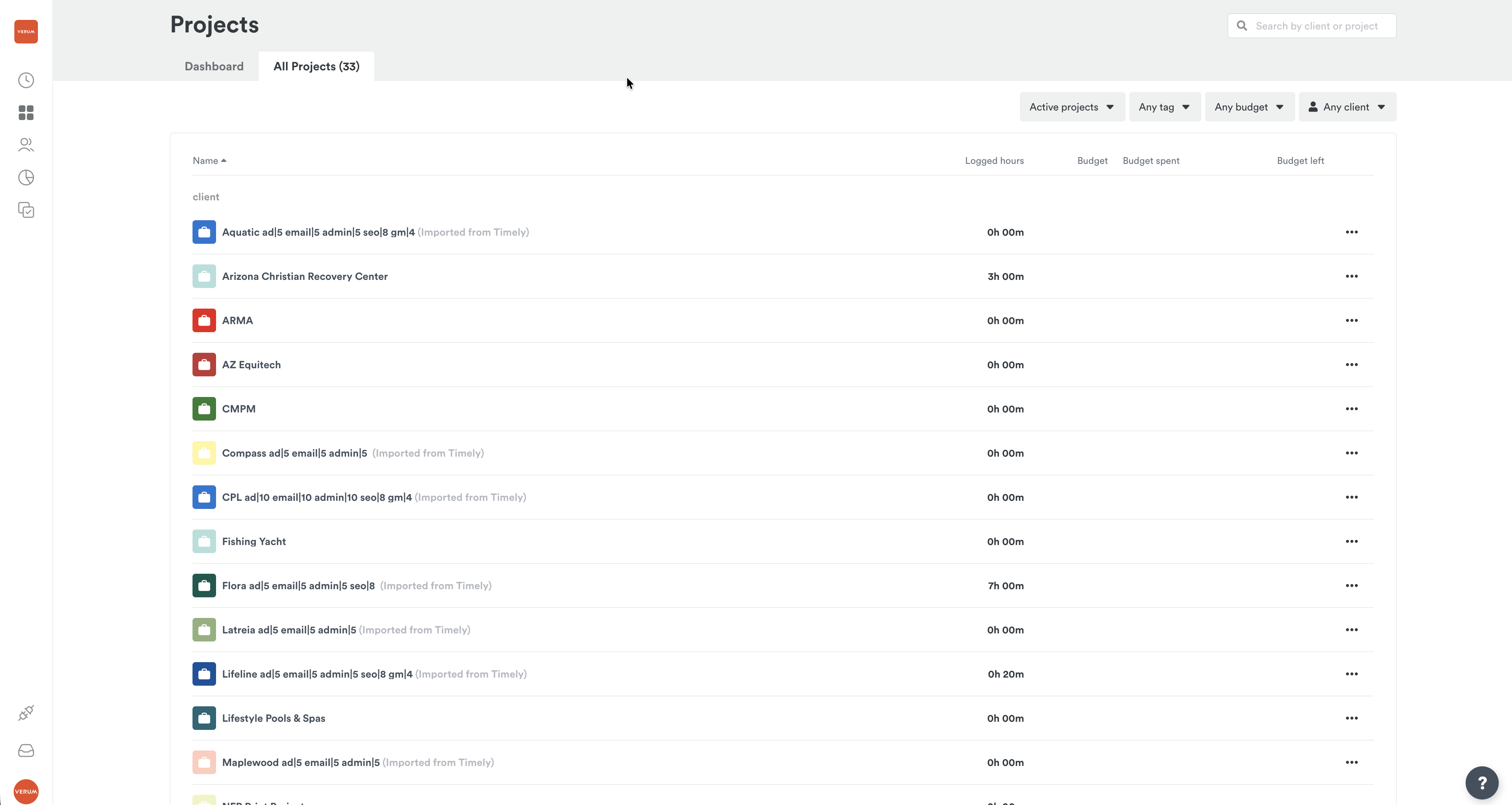Open the more options menu for Maplewood project

(1352, 762)
